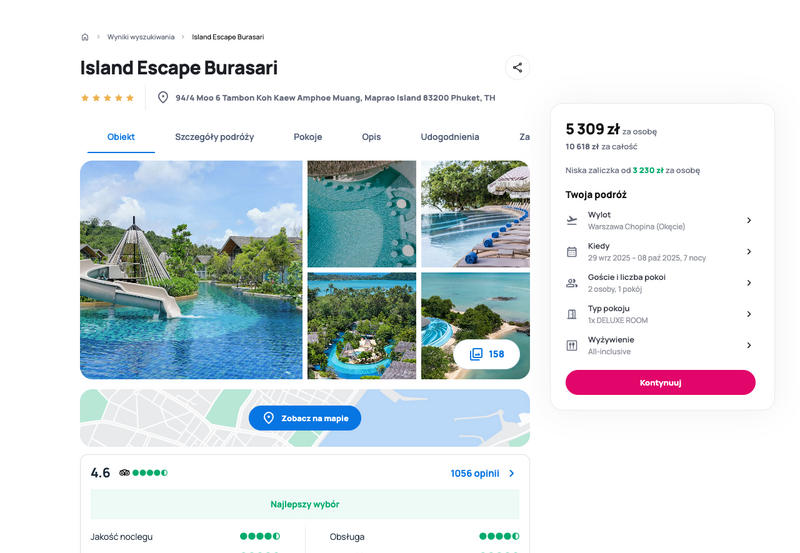
Task: Click the airplane icon beside Wylot
Action: (x=572, y=220)
